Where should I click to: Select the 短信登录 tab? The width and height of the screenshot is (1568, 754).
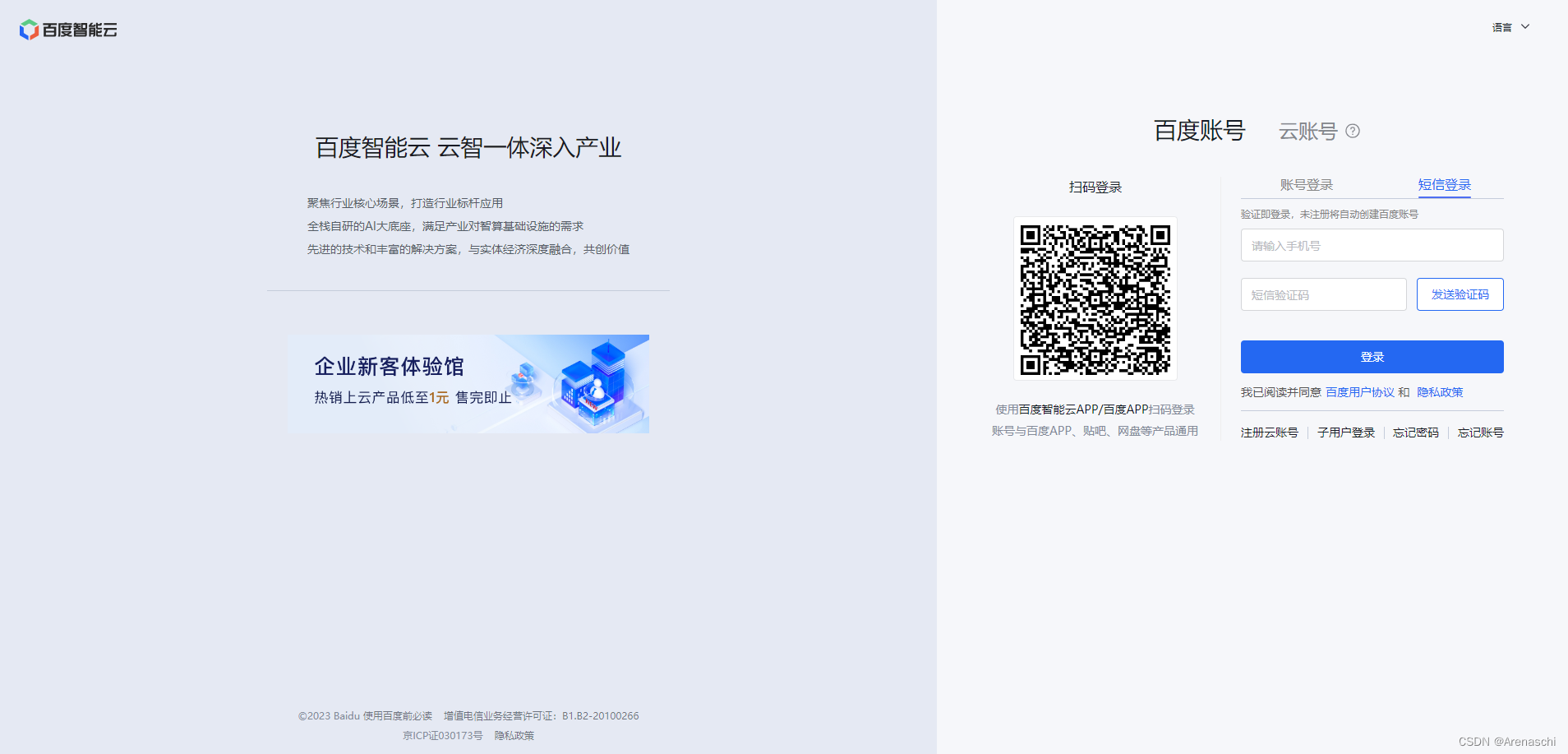coord(1444,185)
